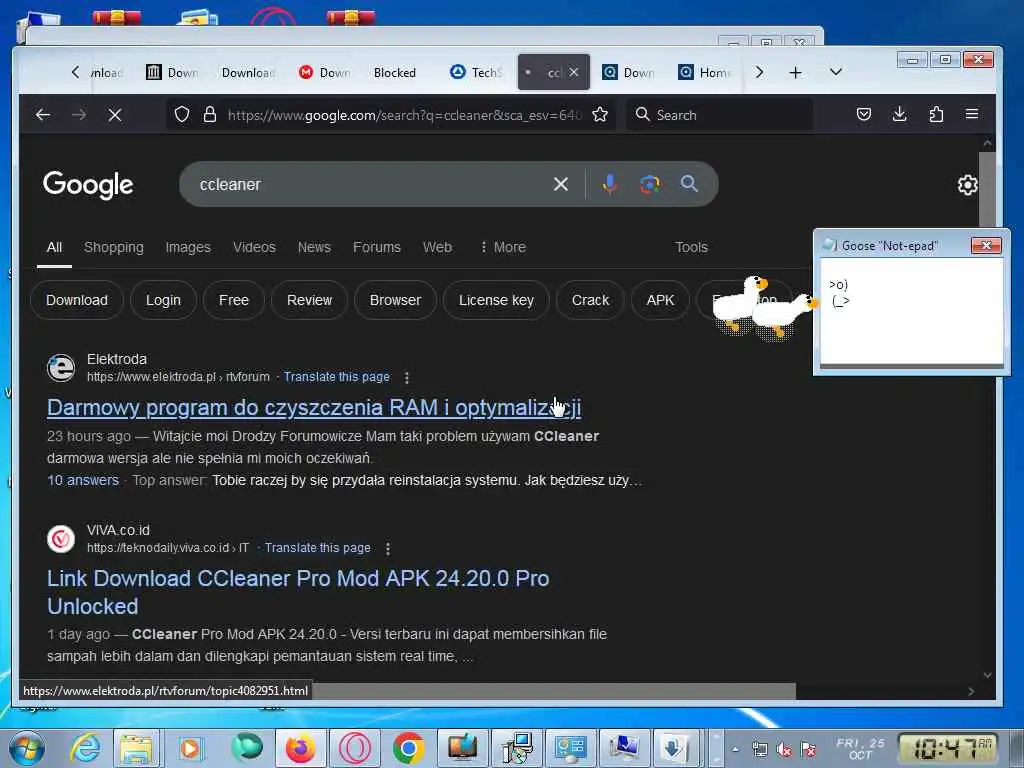The height and width of the screenshot is (768, 1024).
Task: Open the 10 answers link
Action: point(83,481)
